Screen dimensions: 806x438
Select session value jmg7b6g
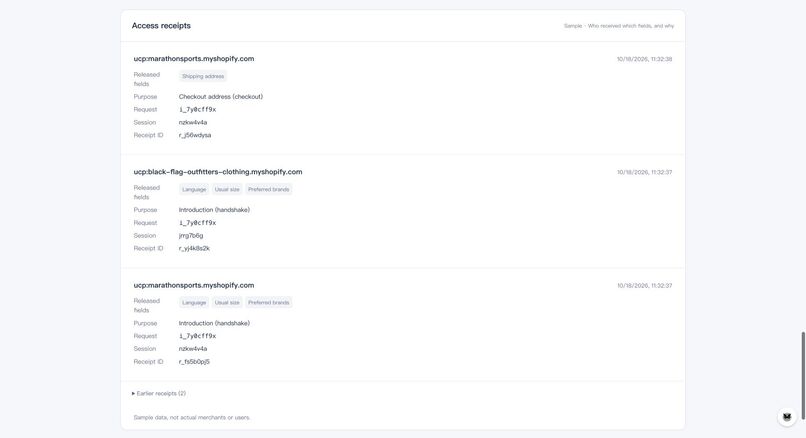coord(191,235)
